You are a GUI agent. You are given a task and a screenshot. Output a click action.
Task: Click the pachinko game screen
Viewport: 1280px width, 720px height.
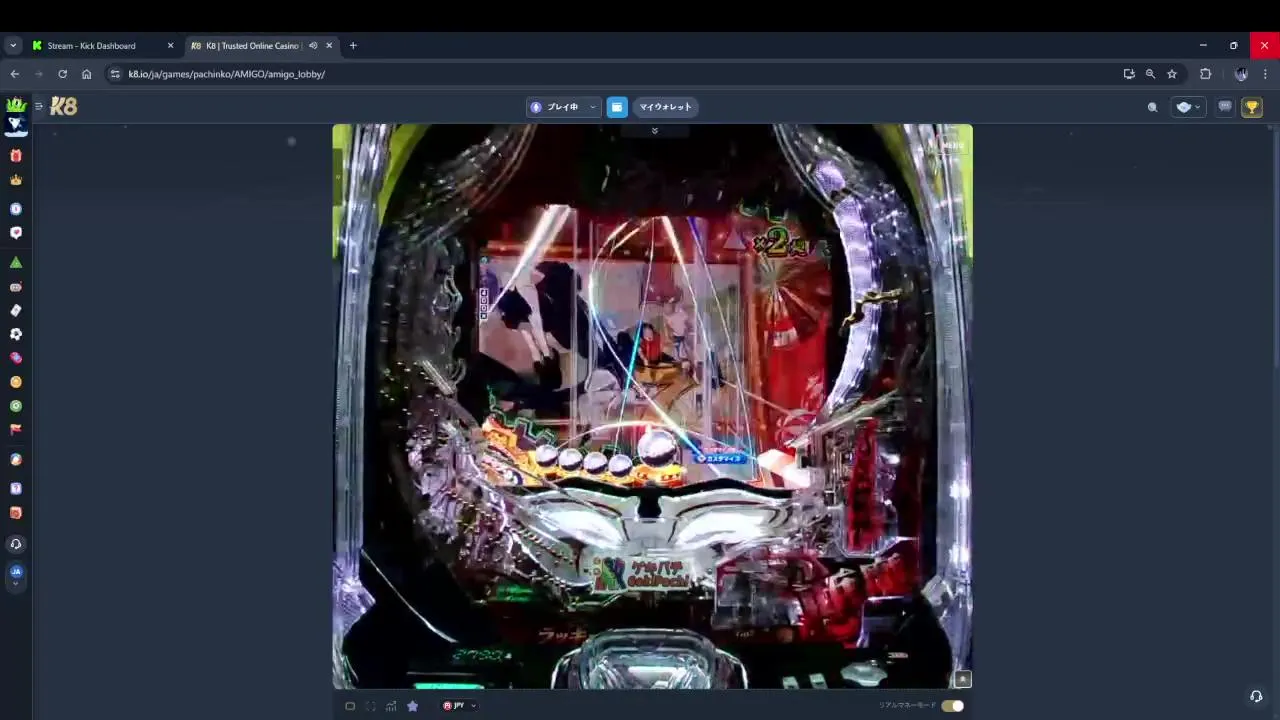[x=652, y=406]
